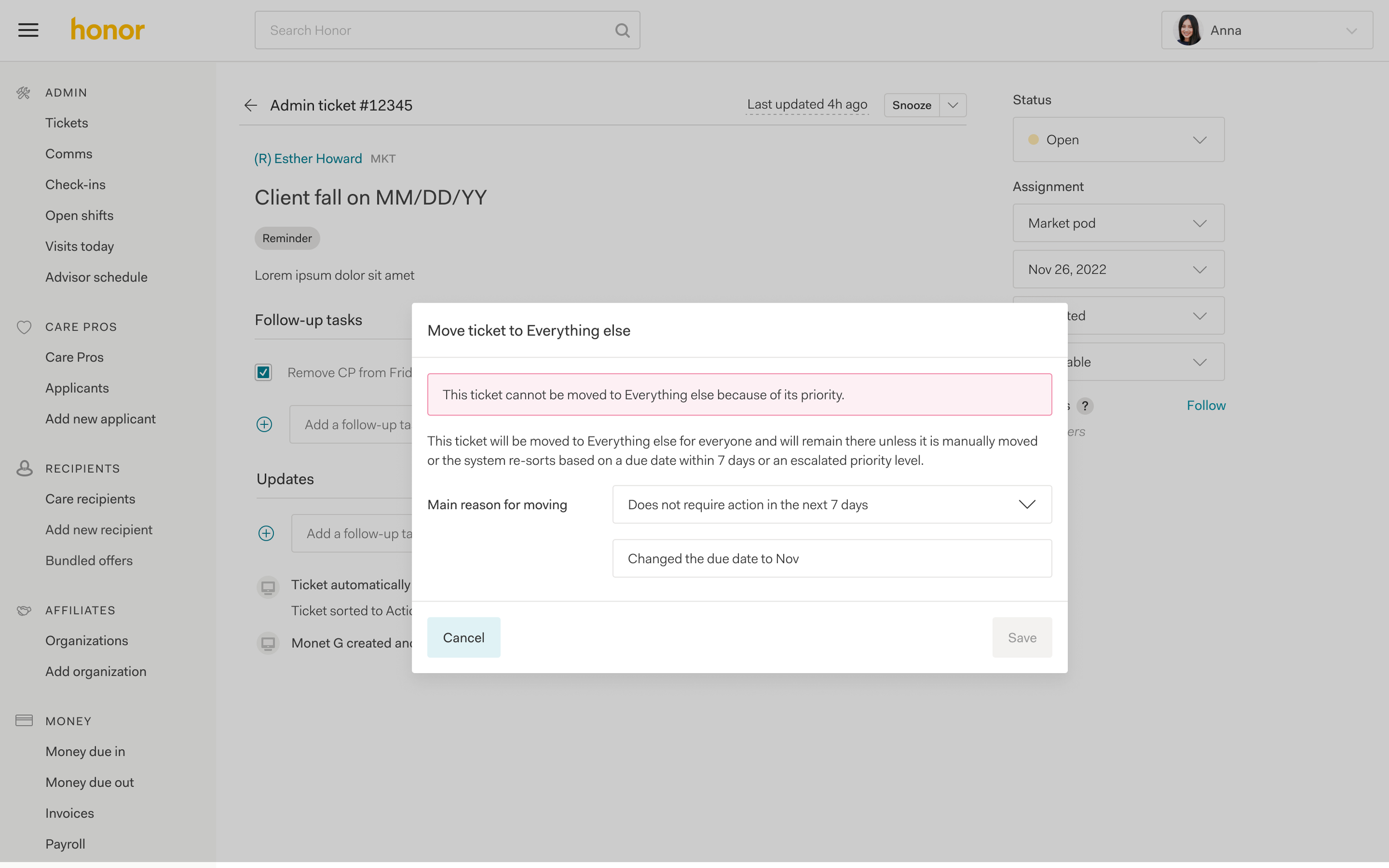This screenshot has height=868, width=1389.
Task: Open Money due in sidebar item
Action: [85, 751]
